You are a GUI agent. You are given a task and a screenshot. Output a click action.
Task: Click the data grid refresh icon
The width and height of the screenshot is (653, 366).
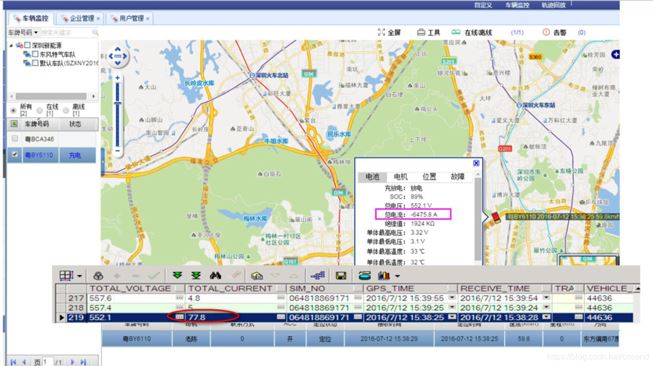click(98, 276)
